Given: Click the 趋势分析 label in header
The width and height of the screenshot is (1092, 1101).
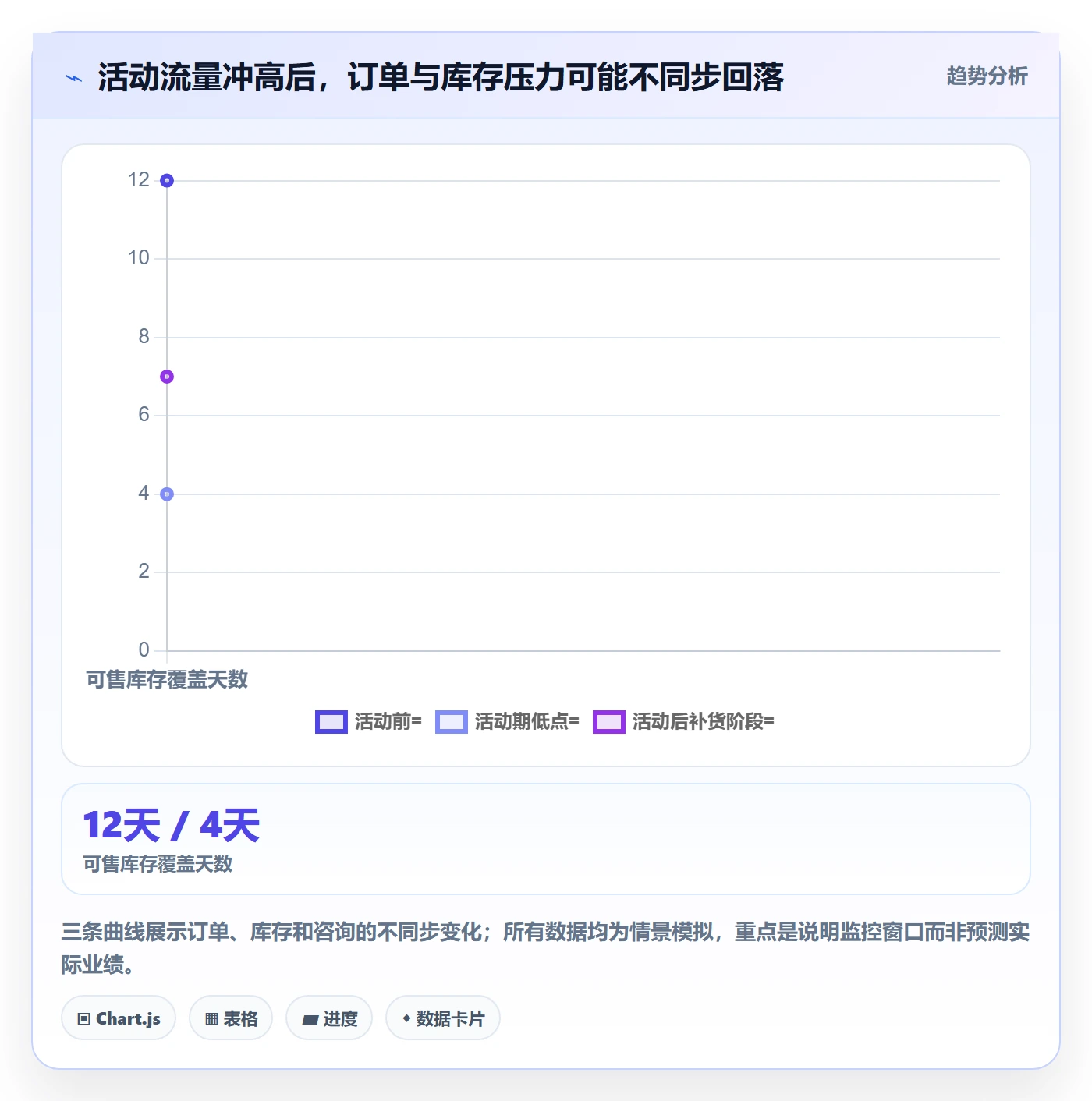Looking at the screenshot, I should click(x=987, y=76).
